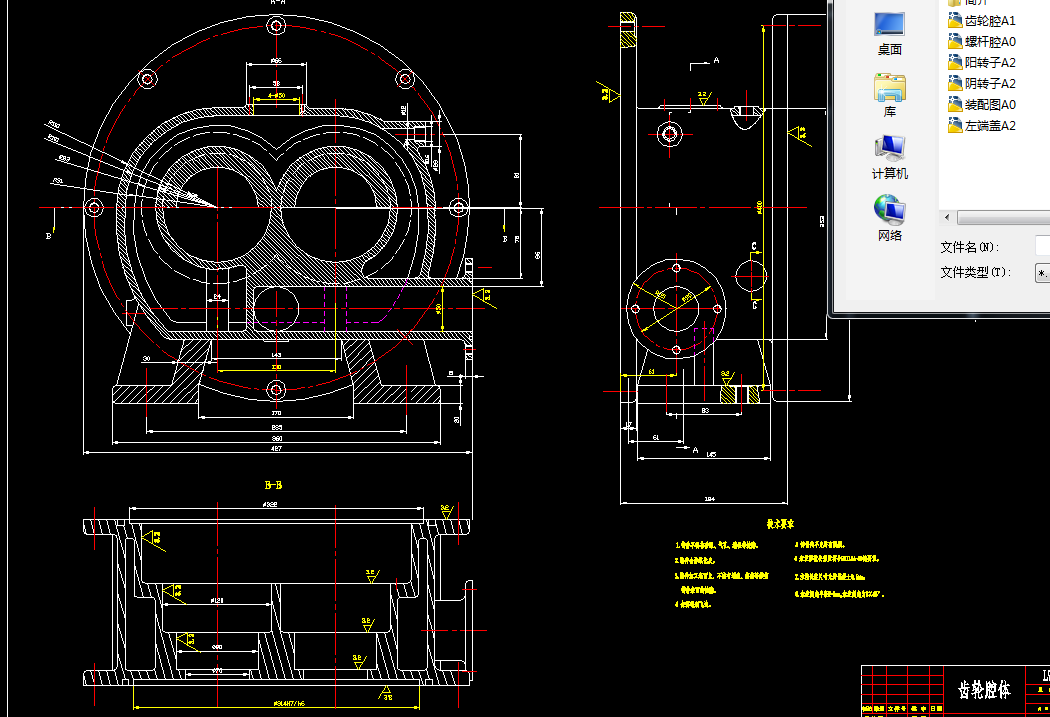Viewport: 1050px width, 717px height.
Task: Select the drawing file 左端盖A2
Action: click(x=982, y=125)
